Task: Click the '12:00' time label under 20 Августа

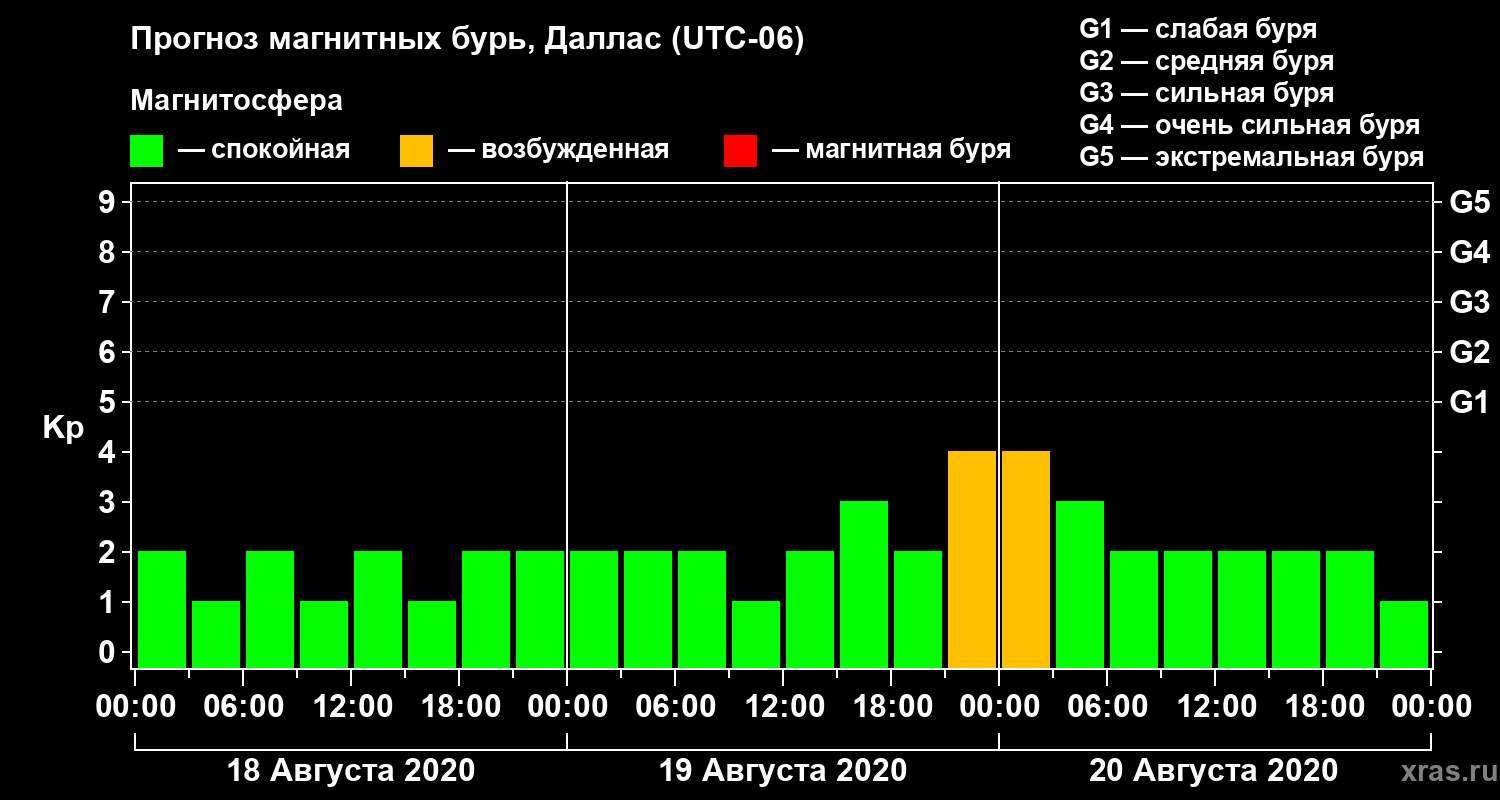Action: click(x=1215, y=707)
